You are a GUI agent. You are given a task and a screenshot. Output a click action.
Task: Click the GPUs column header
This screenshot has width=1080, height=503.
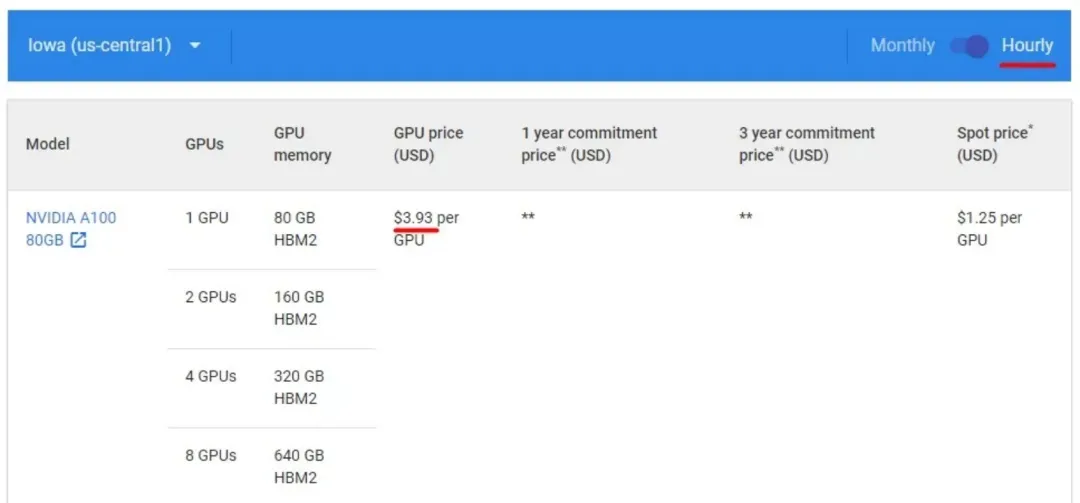click(205, 145)
